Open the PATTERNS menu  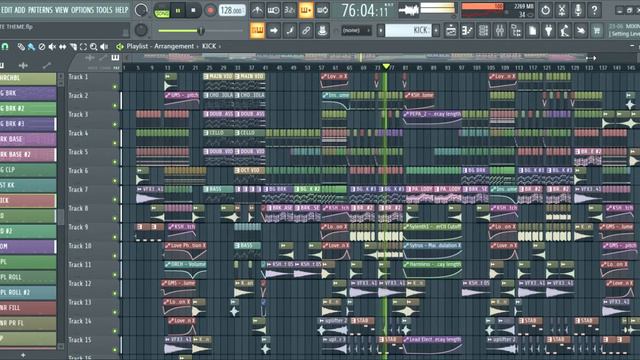click(x=40, y=10)
